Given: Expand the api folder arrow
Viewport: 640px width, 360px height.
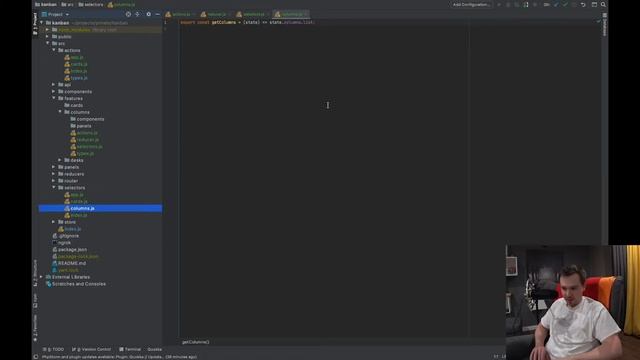Looking at the screenshot, I should tap(54, 84).
